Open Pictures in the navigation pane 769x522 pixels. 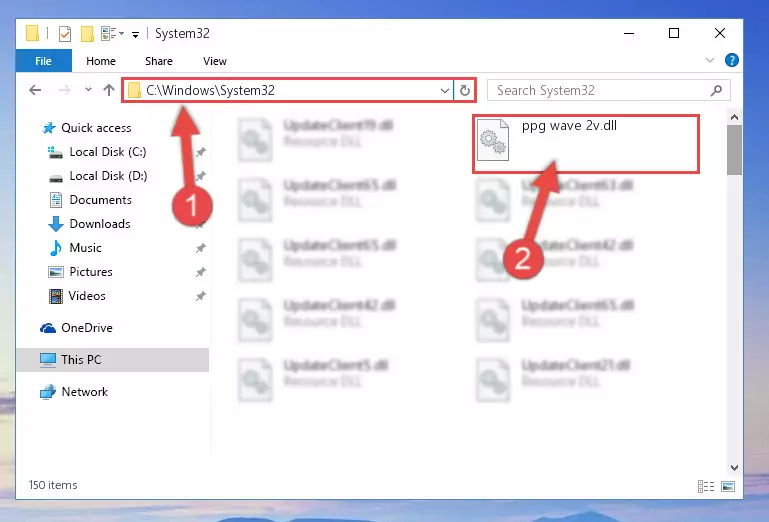pyautogui.click(x=91, y=272)
